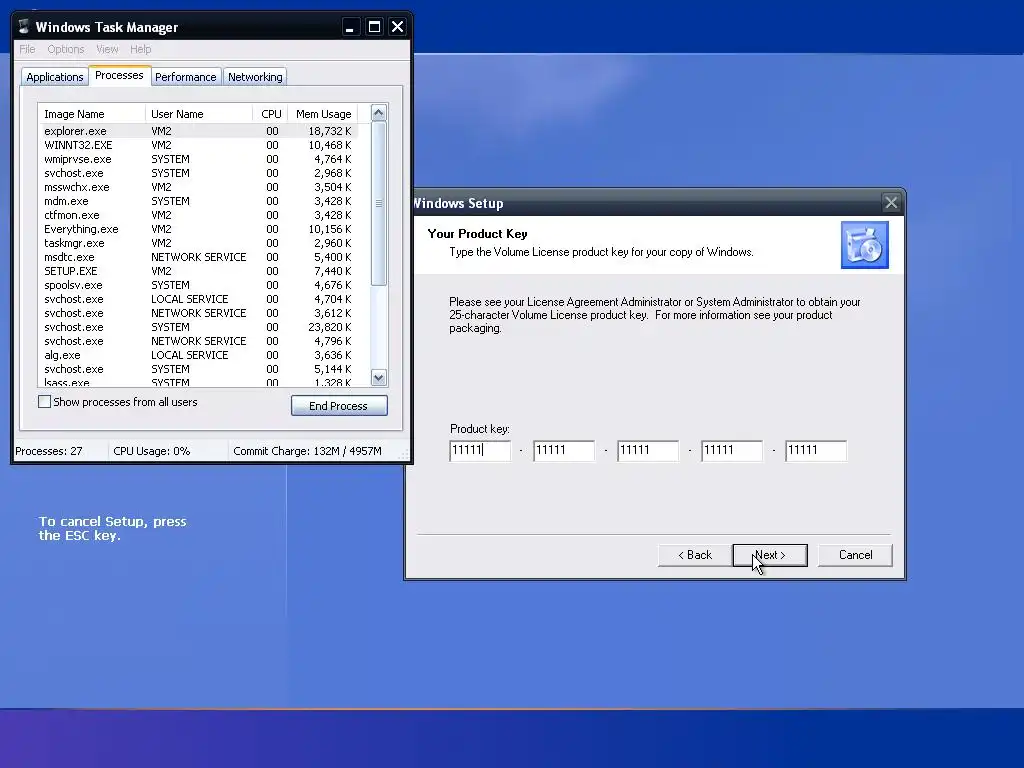
Task: Click the CPU Usage: 0% status entry
Action: click(x=152, y=451)
